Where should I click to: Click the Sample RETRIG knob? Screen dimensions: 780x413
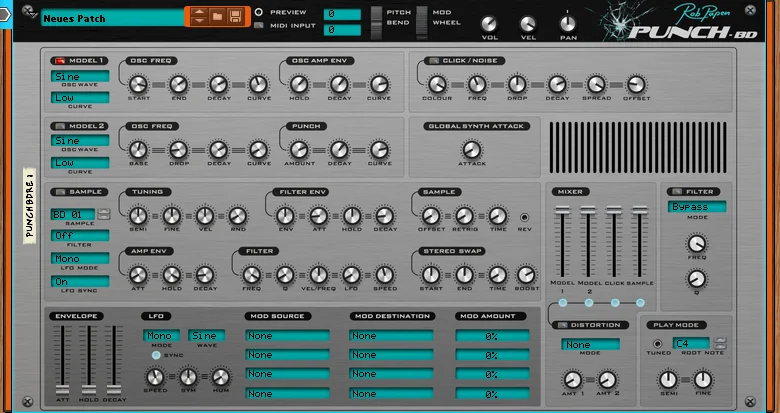[465, 216]
